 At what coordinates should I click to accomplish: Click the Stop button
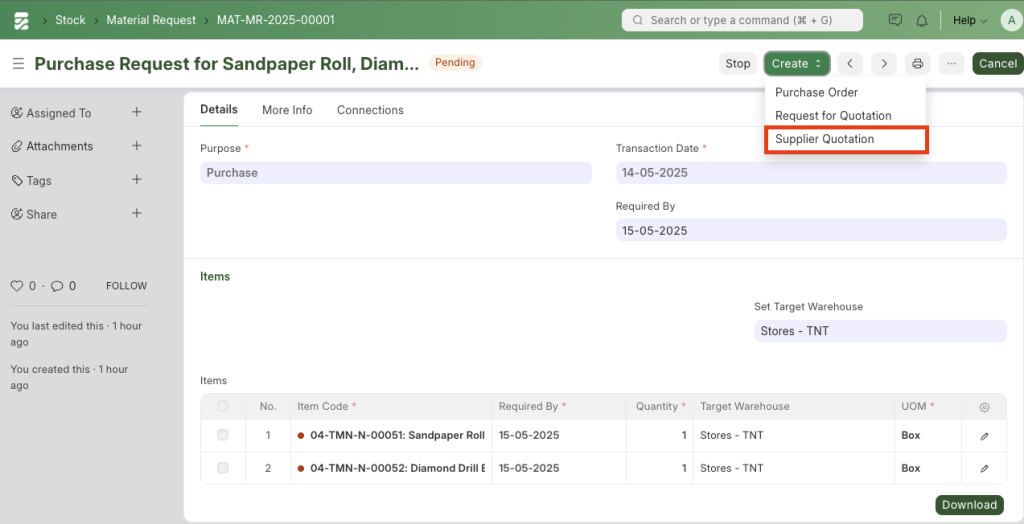click(738, 63)
